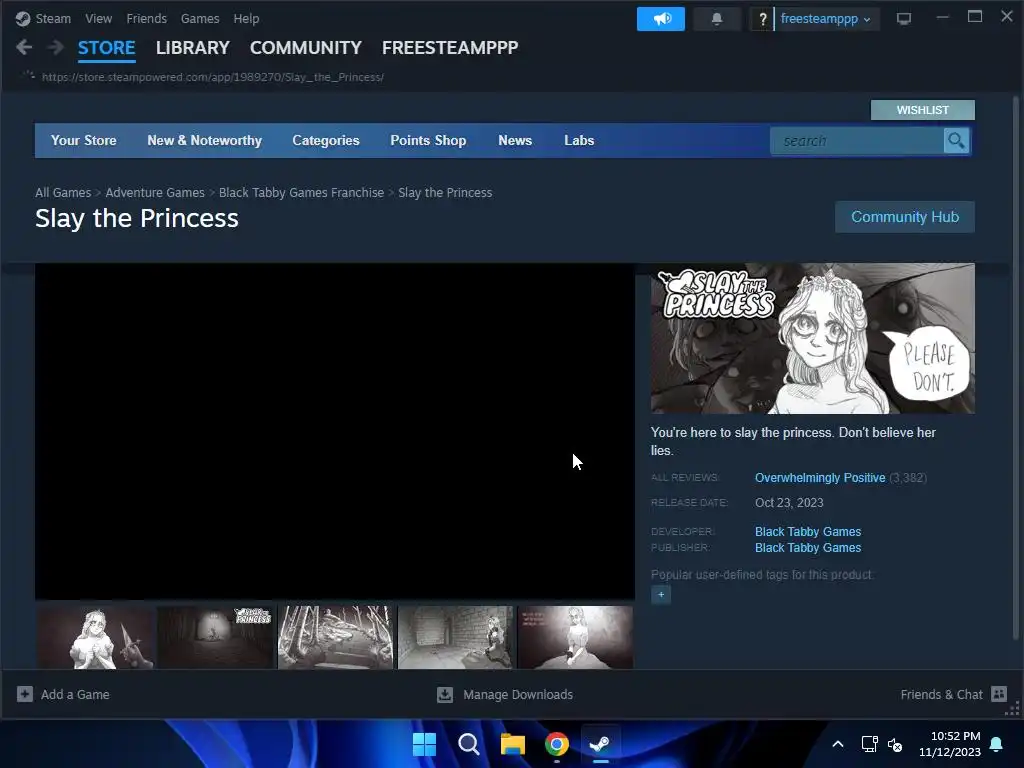This screenshot has width=1024, height=768.
Task: Open the Windows notification bell
Action: tap(997, 744)
